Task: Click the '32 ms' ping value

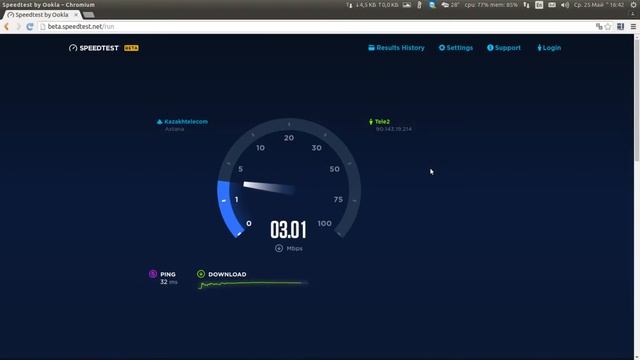Action: 169,282
